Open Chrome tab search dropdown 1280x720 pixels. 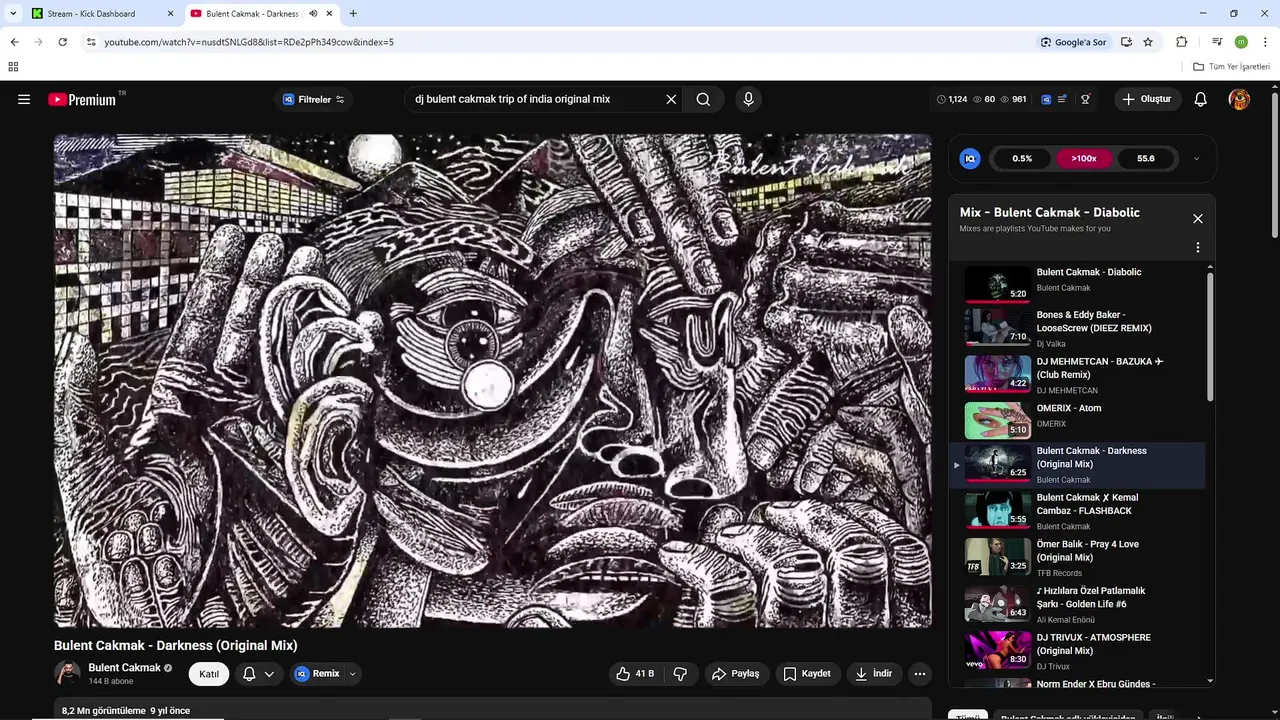[14, 14]
